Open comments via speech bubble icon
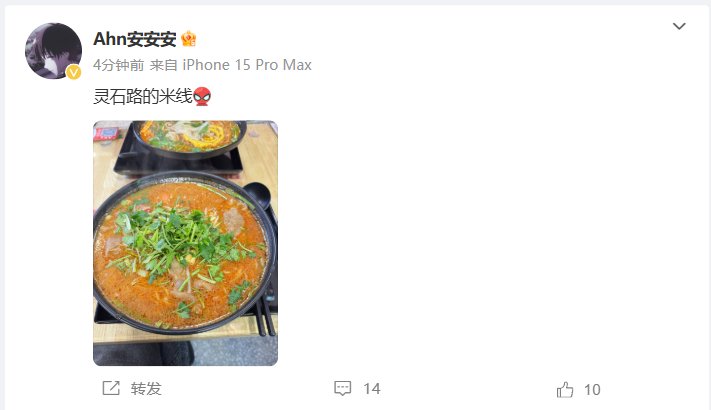Screen dimensions: 711x410 pyautogui.click(x=342, y=389)
